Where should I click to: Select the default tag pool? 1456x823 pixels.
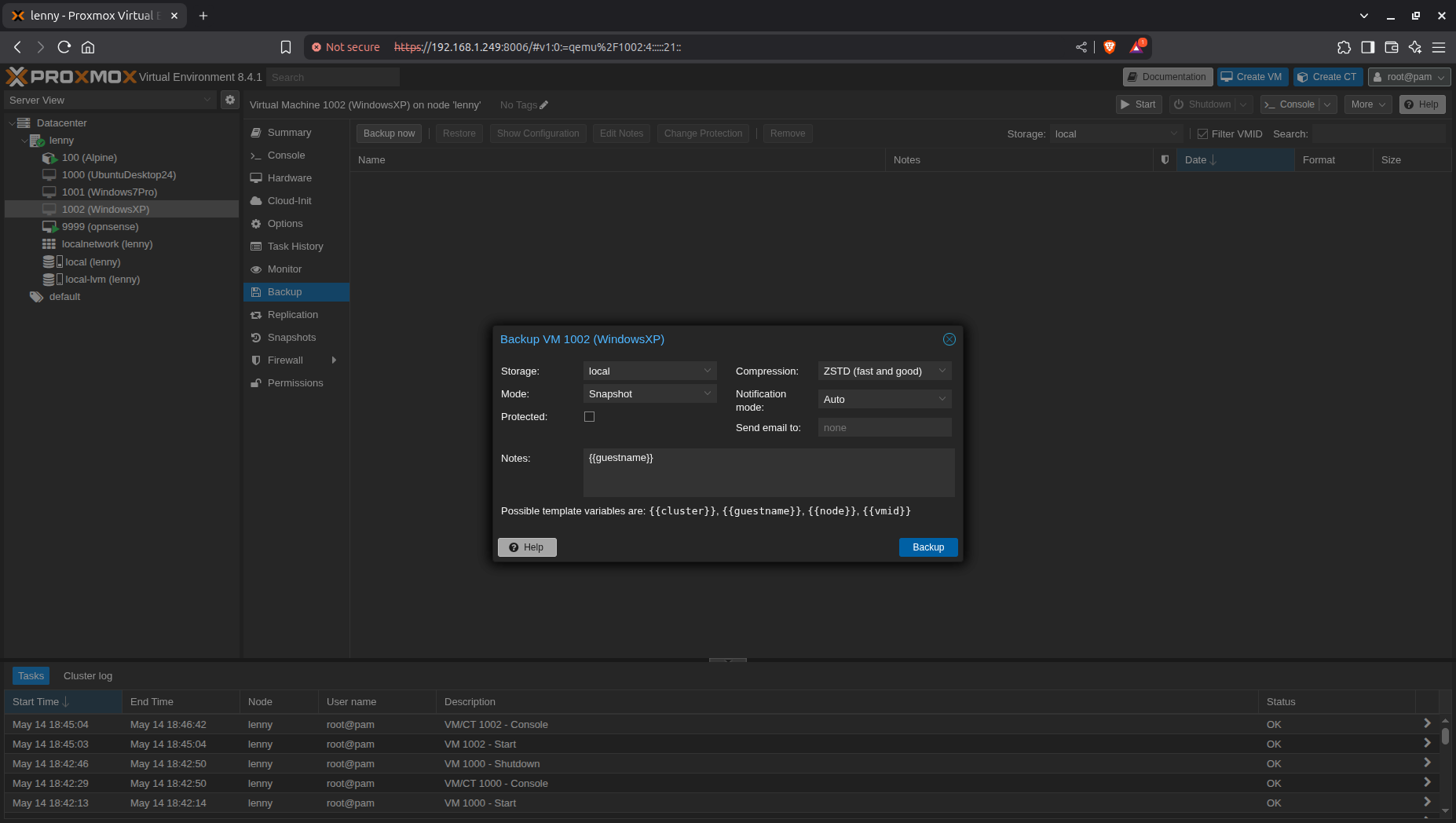(64, 297)
